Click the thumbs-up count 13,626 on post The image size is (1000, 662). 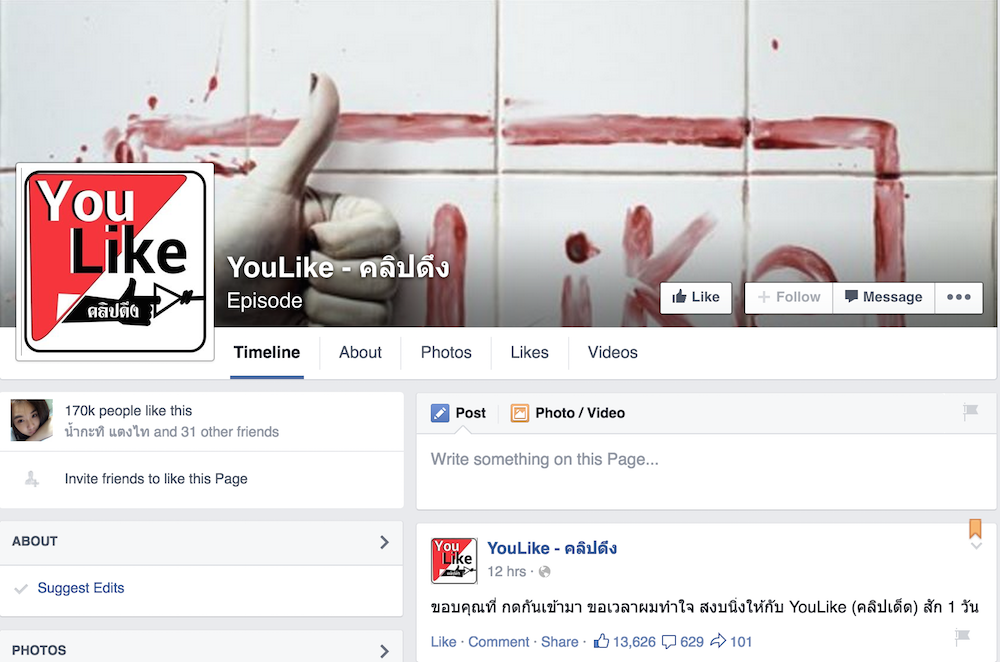[x=624, y=642]
